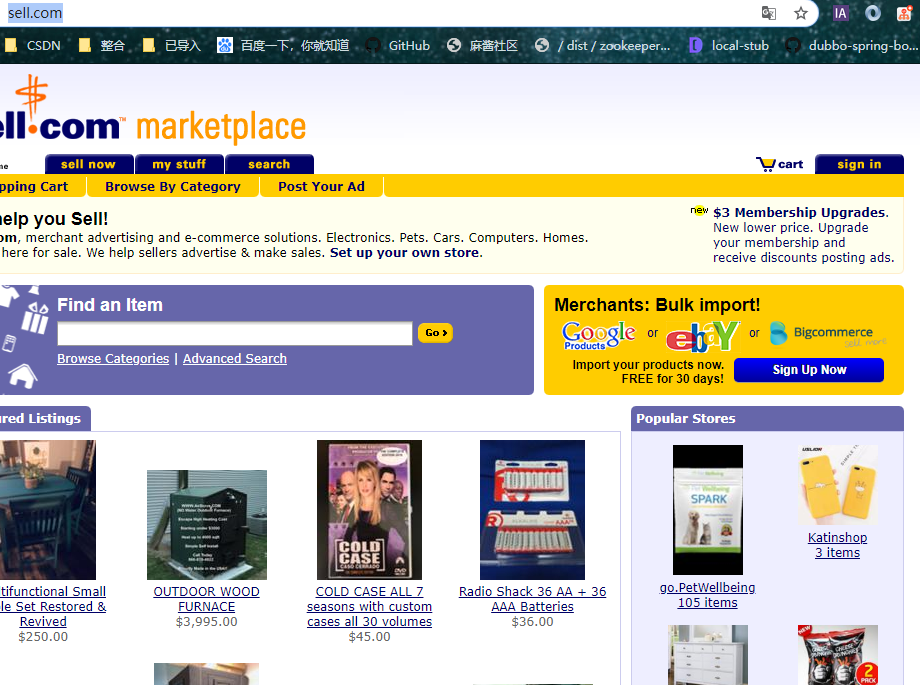920x685 pixels.
Task: Open the Katinshop store link
Action: click(x=837, y=538)
